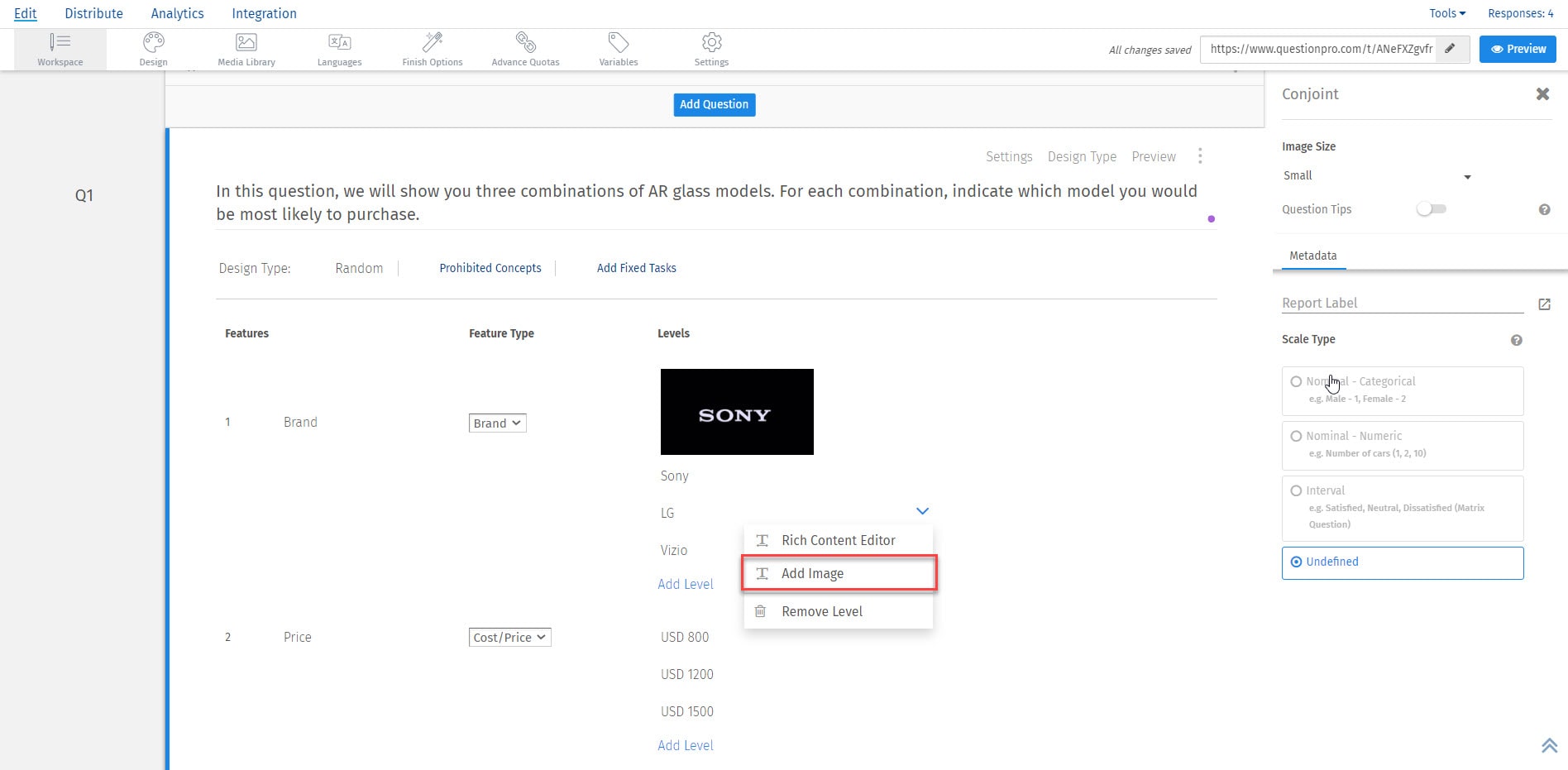The height and width of the screenshot is (770, 1568).
Task: Open the Cost/Price feature type dropdown
Action: click(509, 637)
